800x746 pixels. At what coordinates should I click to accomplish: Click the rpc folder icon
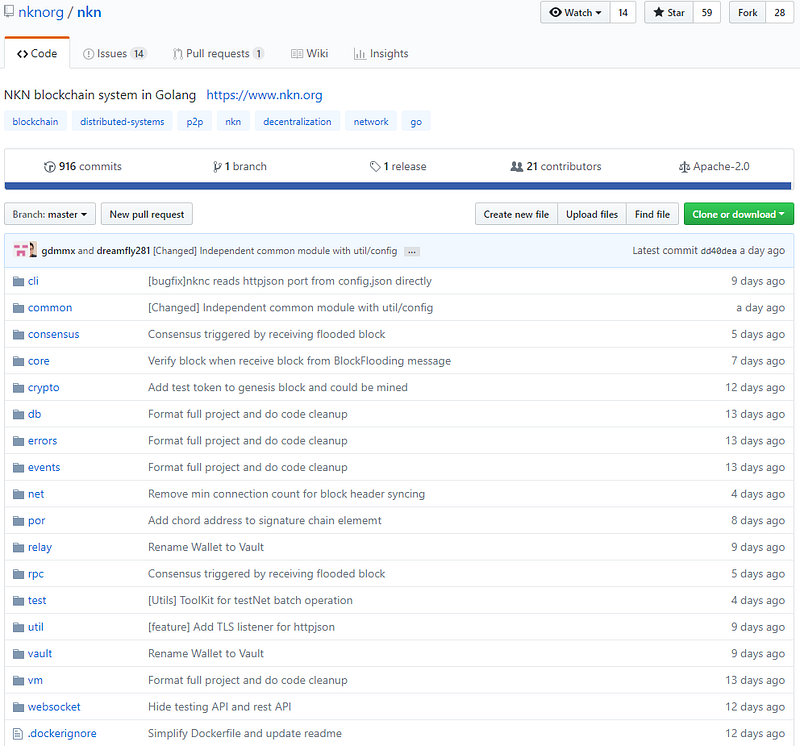[x=18, y=574]
